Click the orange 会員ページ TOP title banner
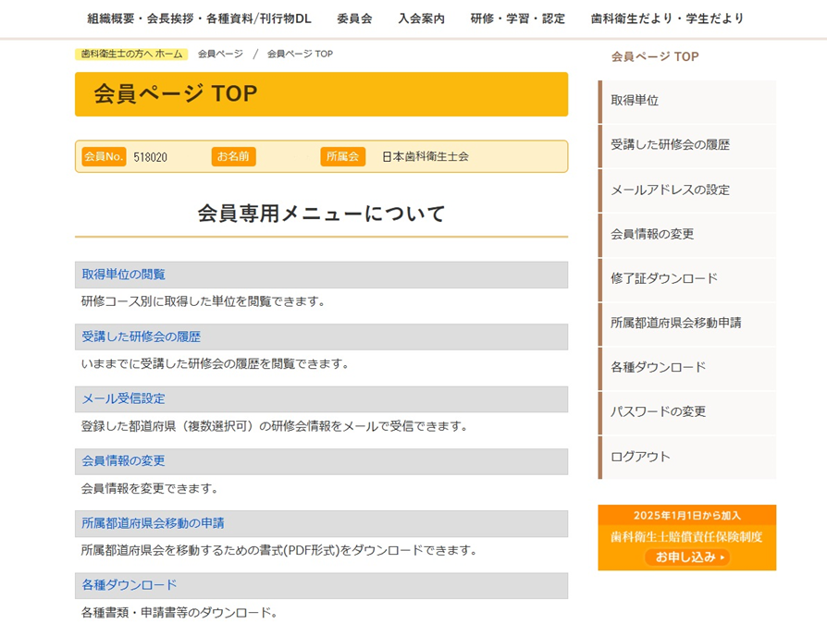Screen dimensions: 827x624 321,94
